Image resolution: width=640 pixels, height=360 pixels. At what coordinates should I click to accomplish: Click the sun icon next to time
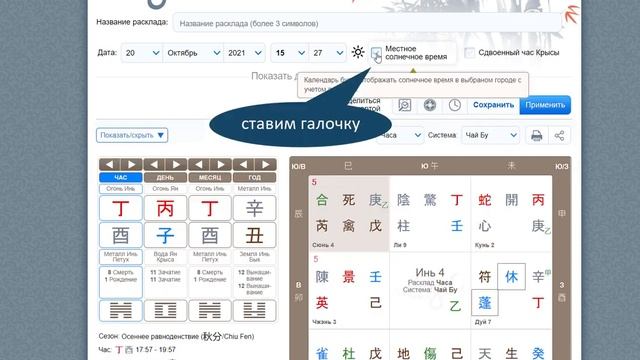[x=358, y=52]
